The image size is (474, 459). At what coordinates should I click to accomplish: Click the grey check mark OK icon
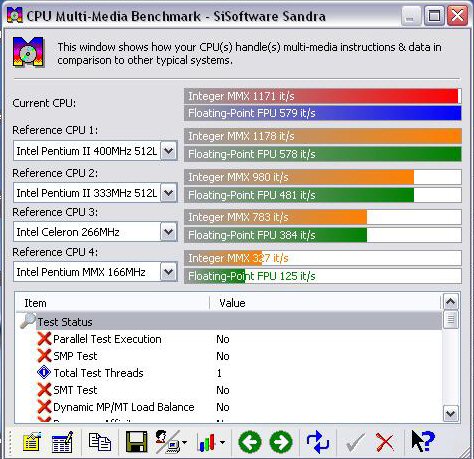(x=355, y=443)
